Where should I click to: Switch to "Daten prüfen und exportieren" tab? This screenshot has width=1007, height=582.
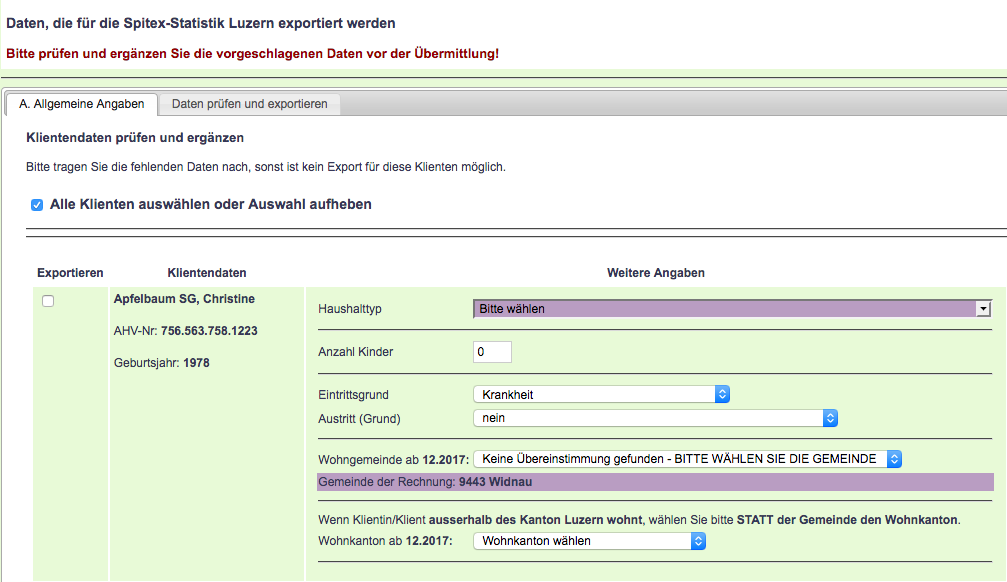point(249,104)
